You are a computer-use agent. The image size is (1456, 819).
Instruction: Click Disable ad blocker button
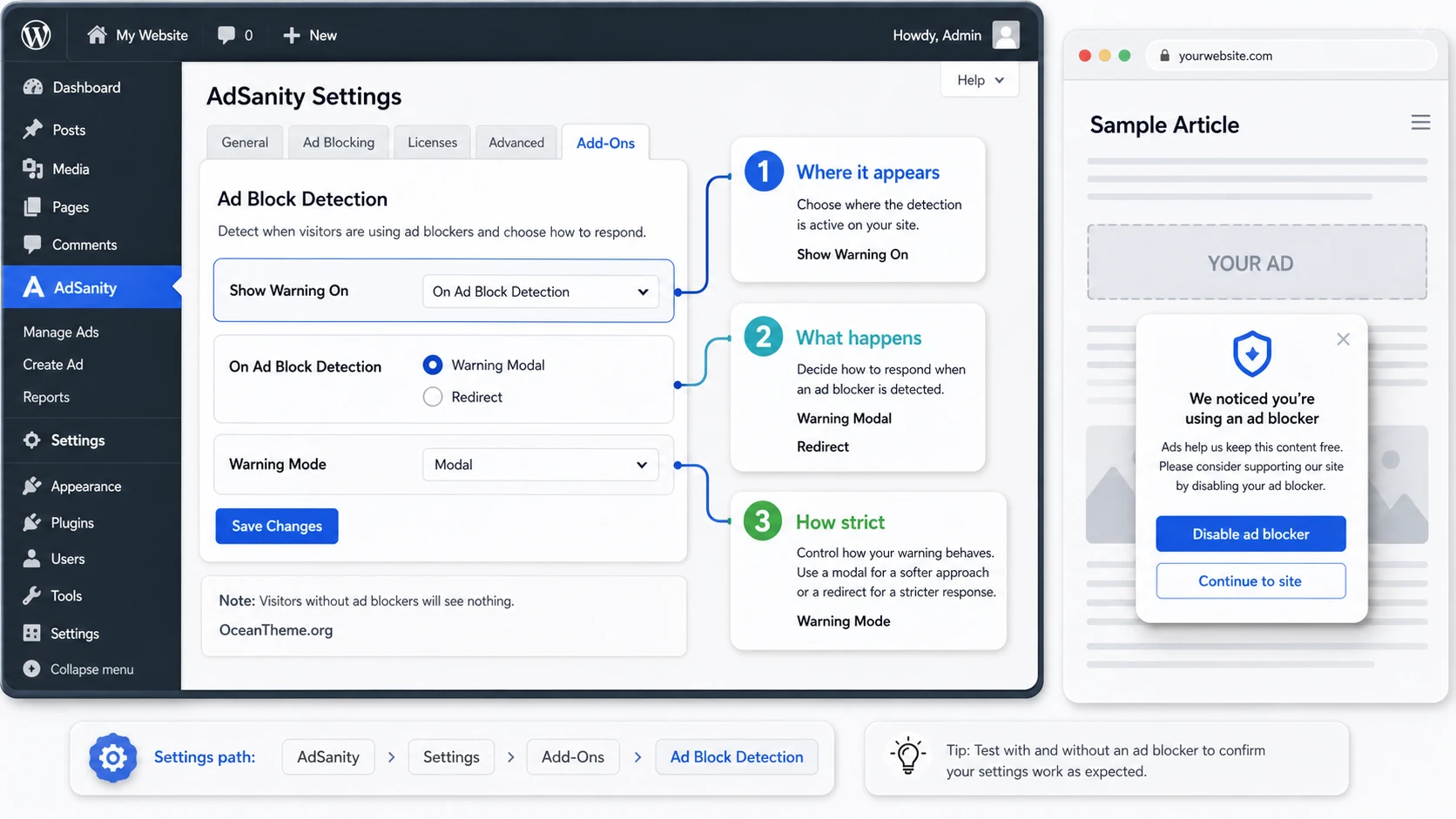(x=1250, y=534)
